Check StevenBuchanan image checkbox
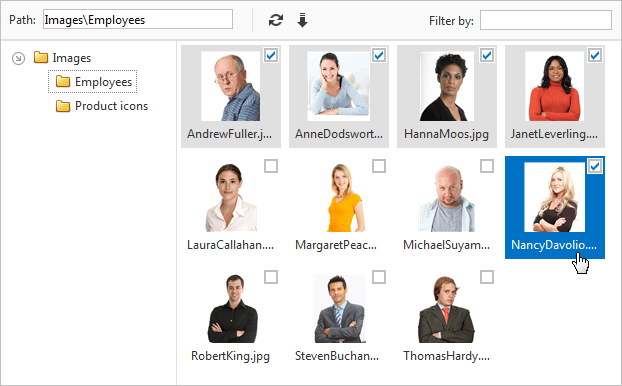Image resolution: width=622 pixels, height=386 pixels. (379, 277)
